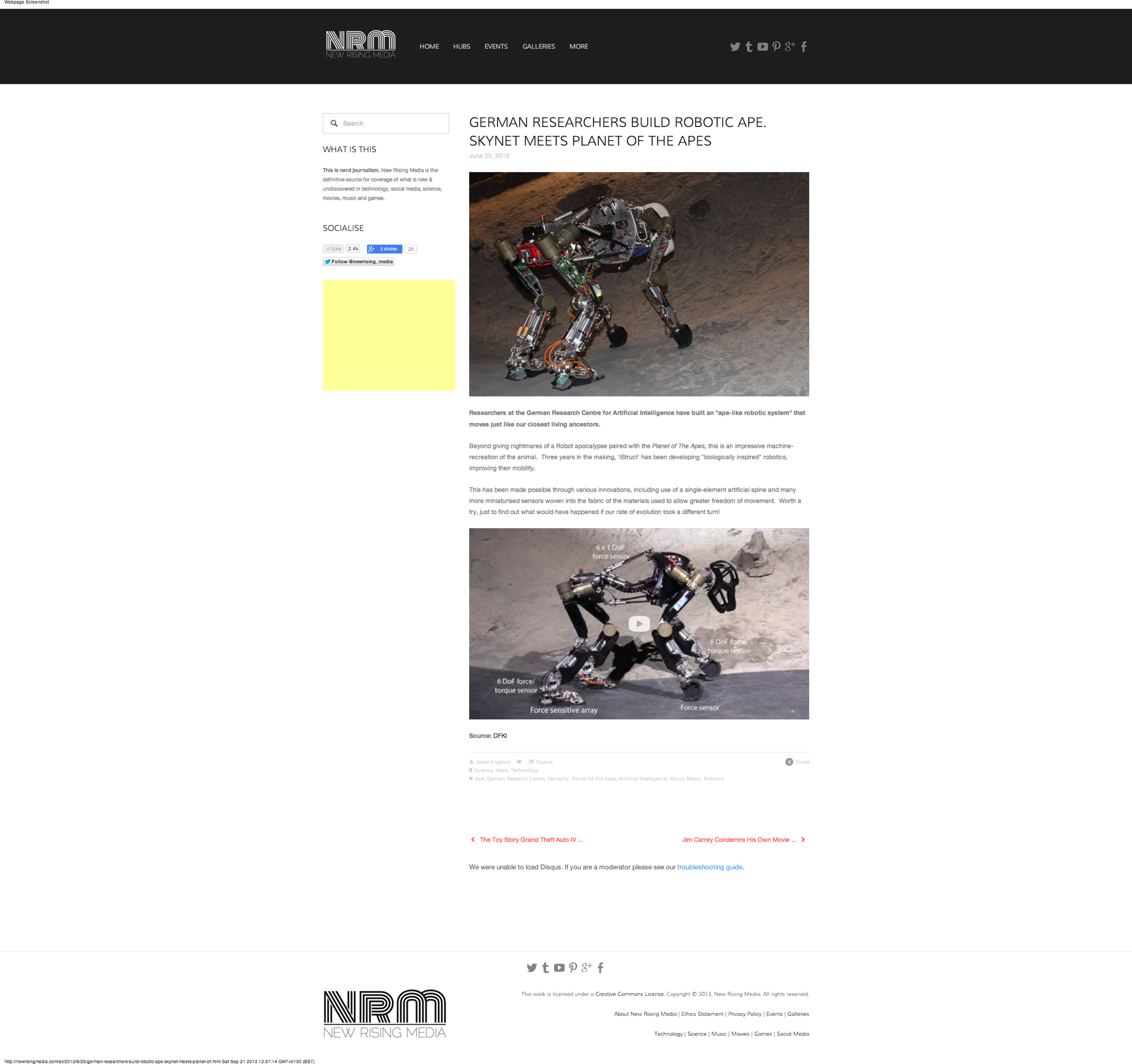Open the HOME menu item
The height and width of the screenshot is (1064, 1132).
coord(429,46)
